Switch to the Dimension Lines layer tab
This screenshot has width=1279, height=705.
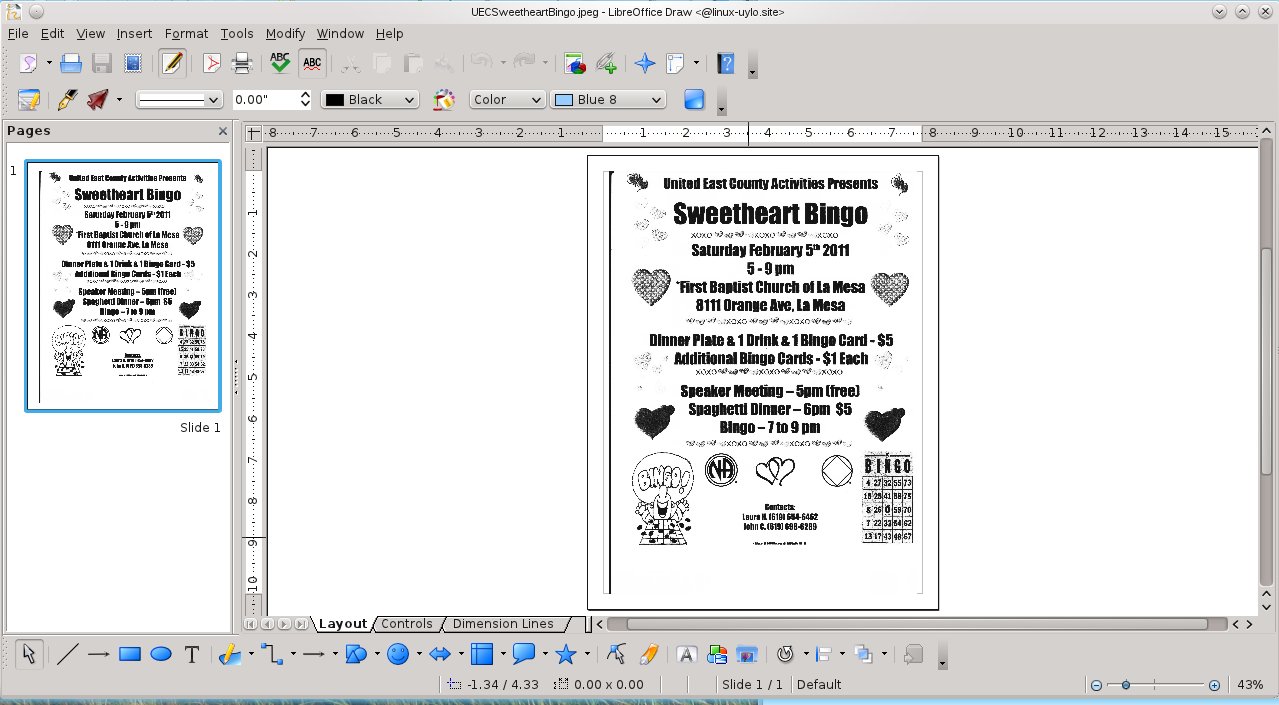pos(502,624)
